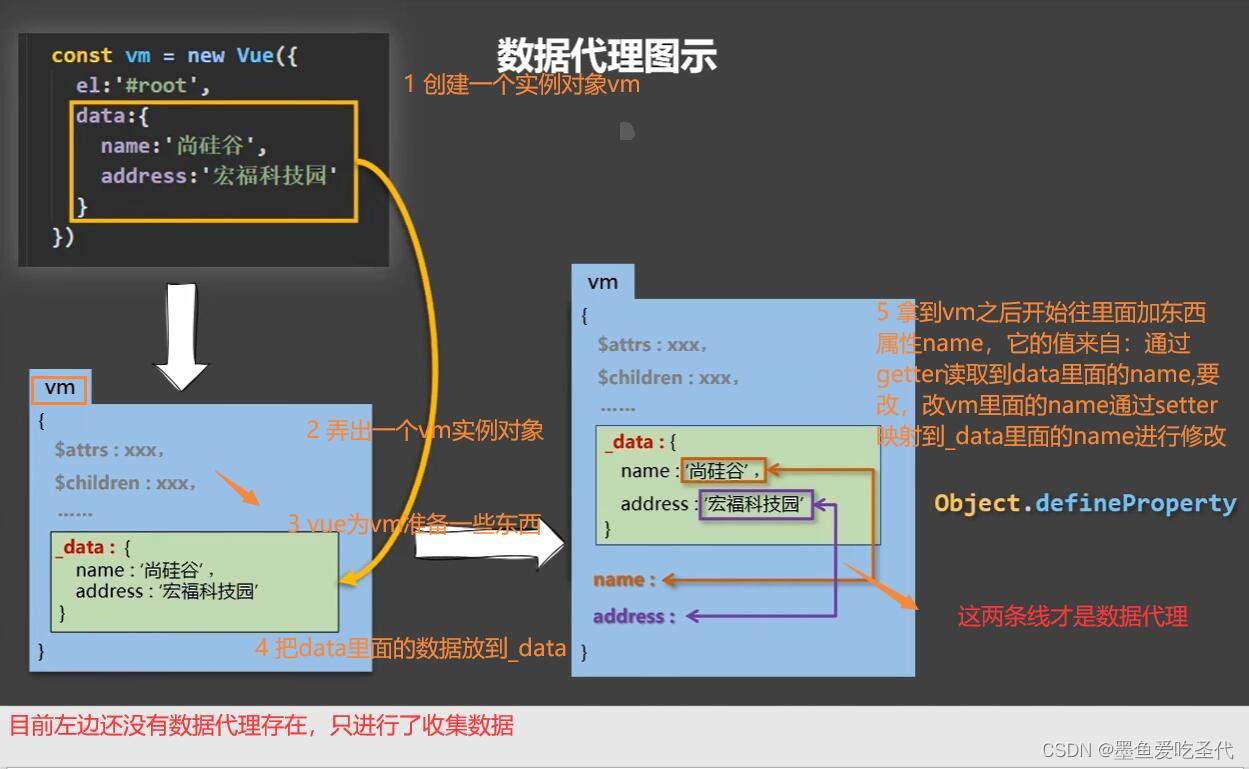This screenshot has width=1249, height=769.
Task: Click the address: property in the right vm box
Action: [x=630, y=616]
